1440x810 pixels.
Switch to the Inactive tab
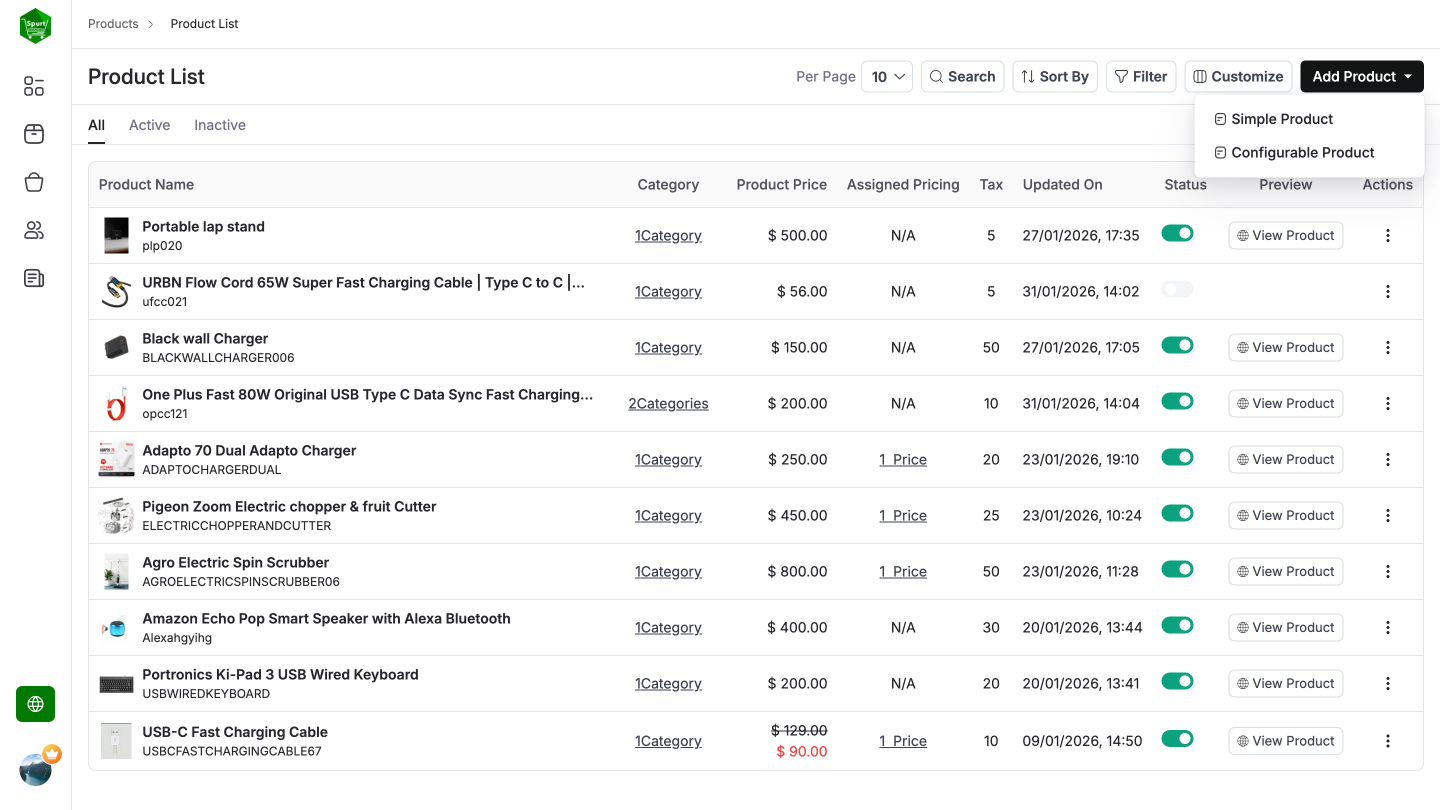coord(219,125)
